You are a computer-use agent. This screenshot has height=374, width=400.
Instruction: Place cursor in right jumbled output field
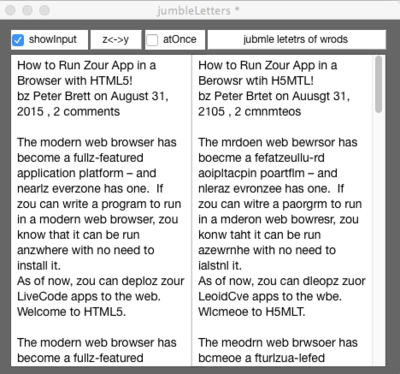coord(282,211)
